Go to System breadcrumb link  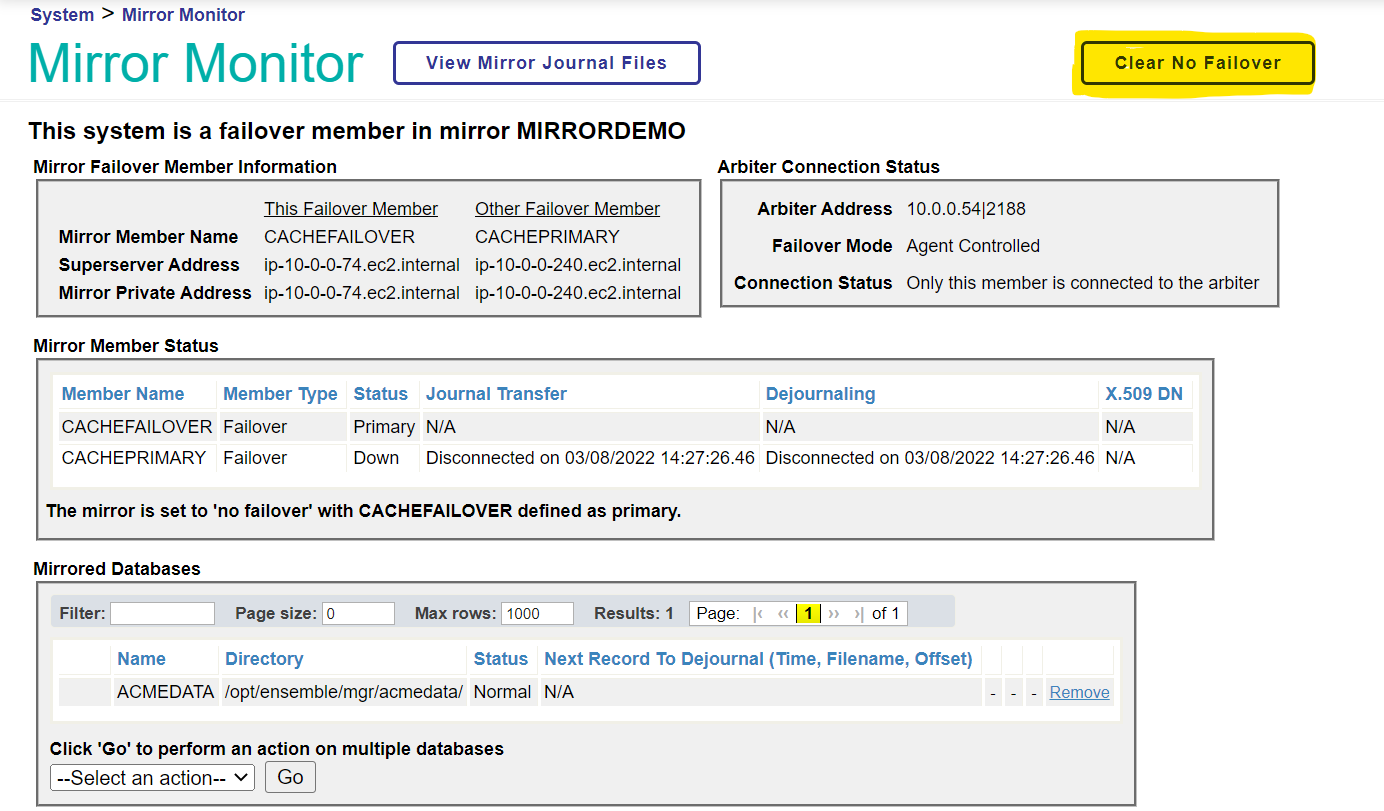[x=62, y=15]
